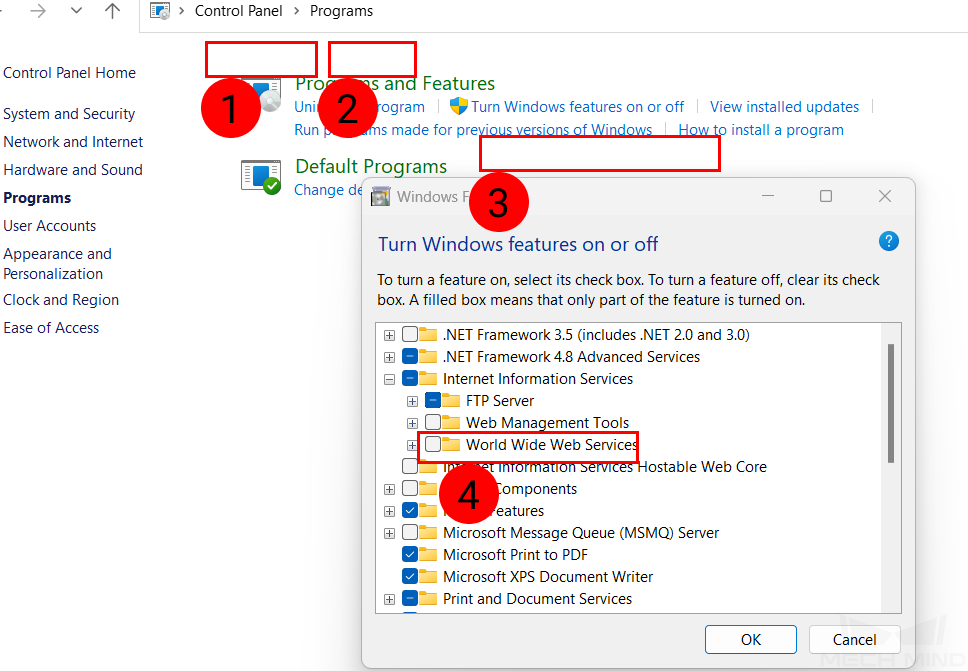Click Microsoft Message Queue Server folder icon
The height and width of the screenshot is (671, 968).
click(x=428, y=532)
